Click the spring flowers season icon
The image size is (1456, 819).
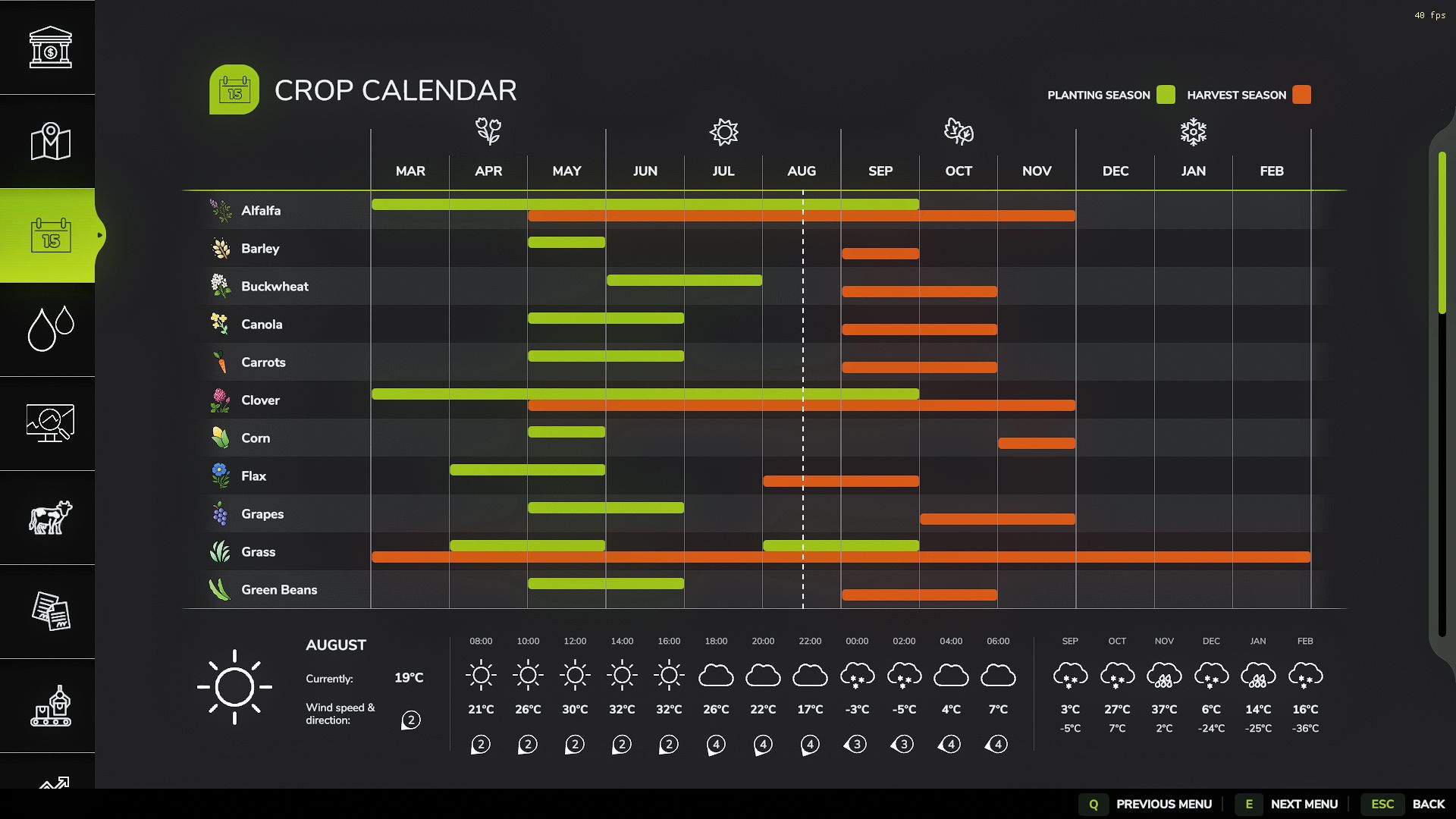click(x=488, y=132)
